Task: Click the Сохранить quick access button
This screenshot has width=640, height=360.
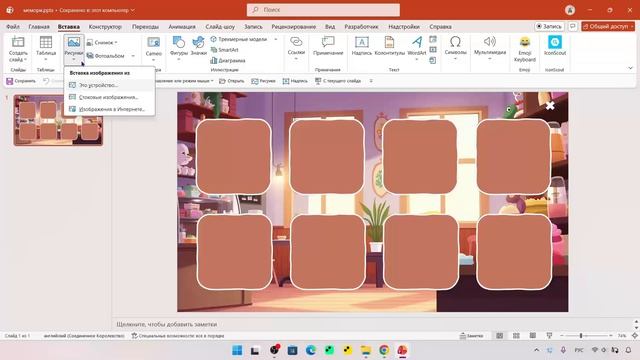Action: click(21, 81)
